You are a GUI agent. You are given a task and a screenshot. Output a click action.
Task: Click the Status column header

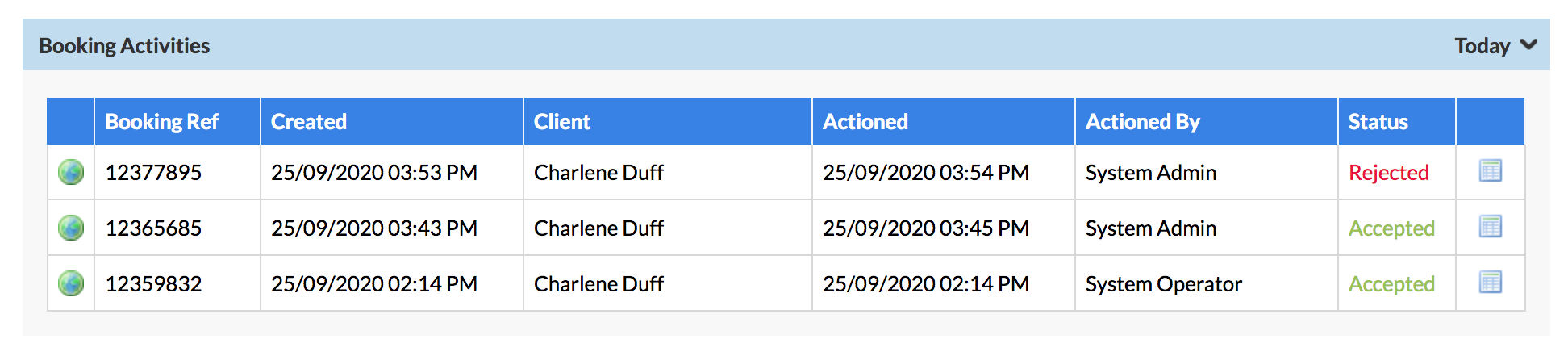[x=1378, y=122]
